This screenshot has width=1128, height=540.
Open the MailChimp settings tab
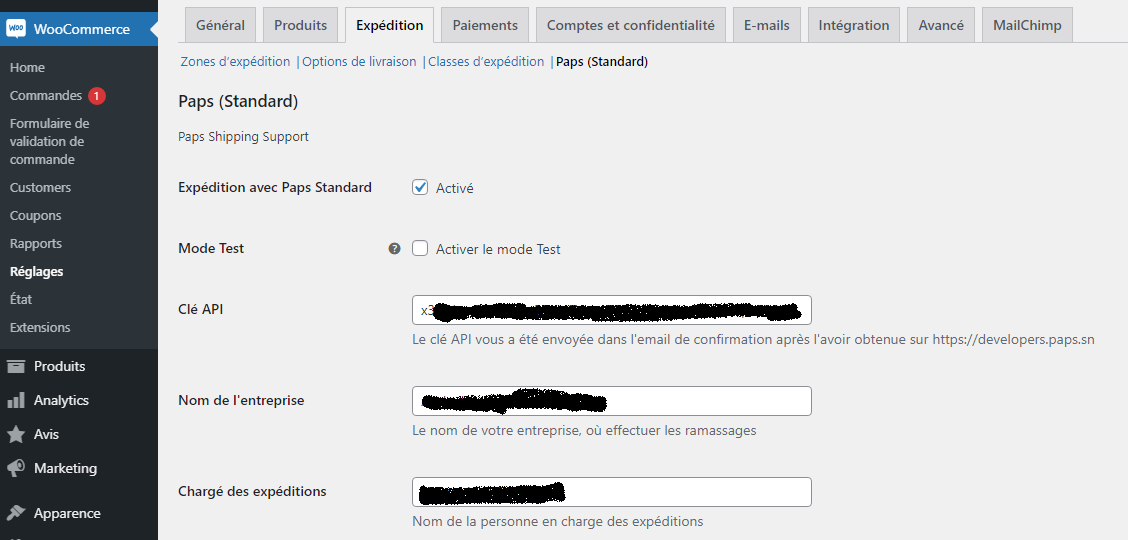pyautogui.click(x=1027, y=25)
